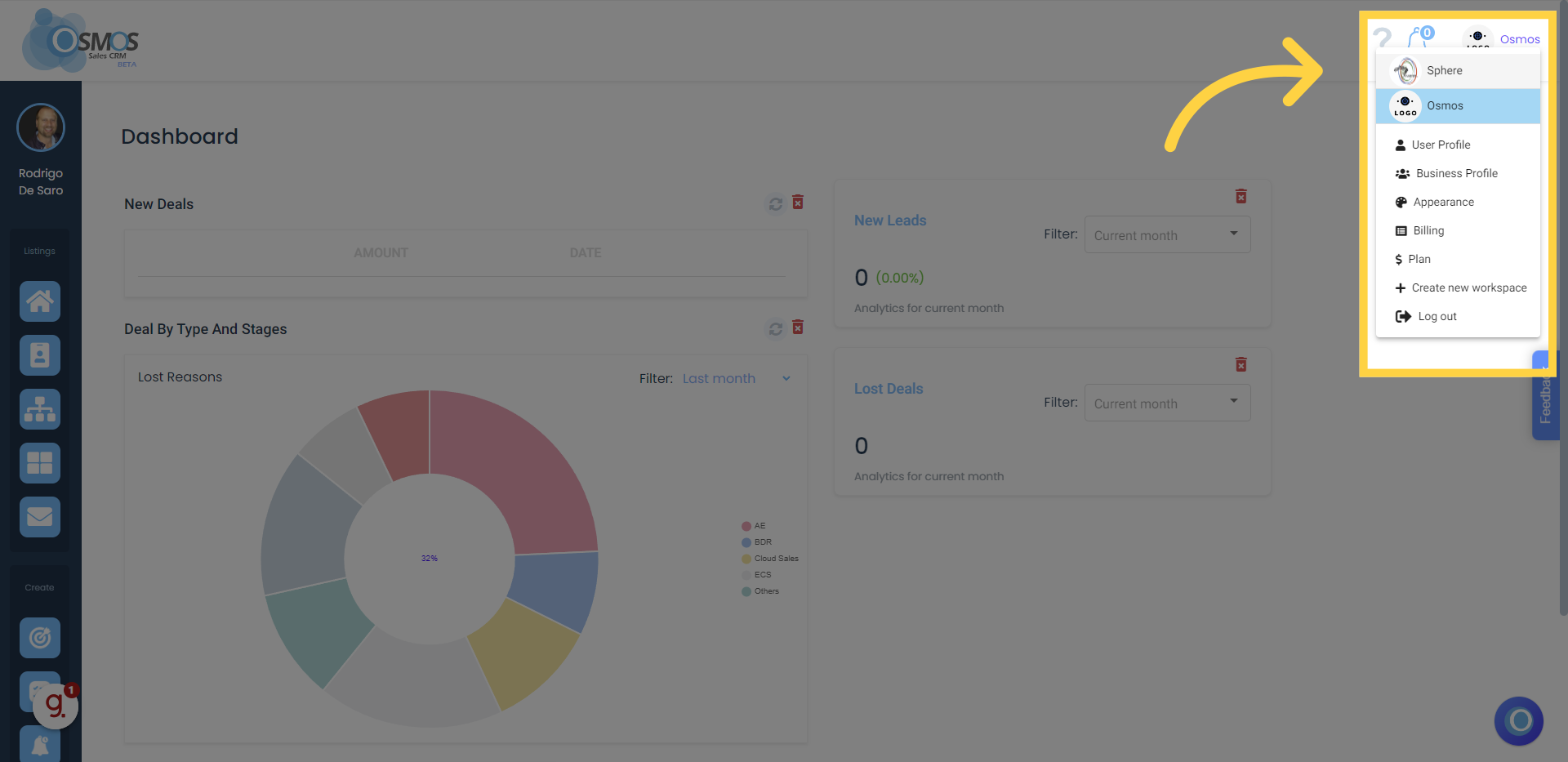This screenshot has width=1568, height=762.
Task: Open the help question mark icon
Action: (x=1382, y=38)
